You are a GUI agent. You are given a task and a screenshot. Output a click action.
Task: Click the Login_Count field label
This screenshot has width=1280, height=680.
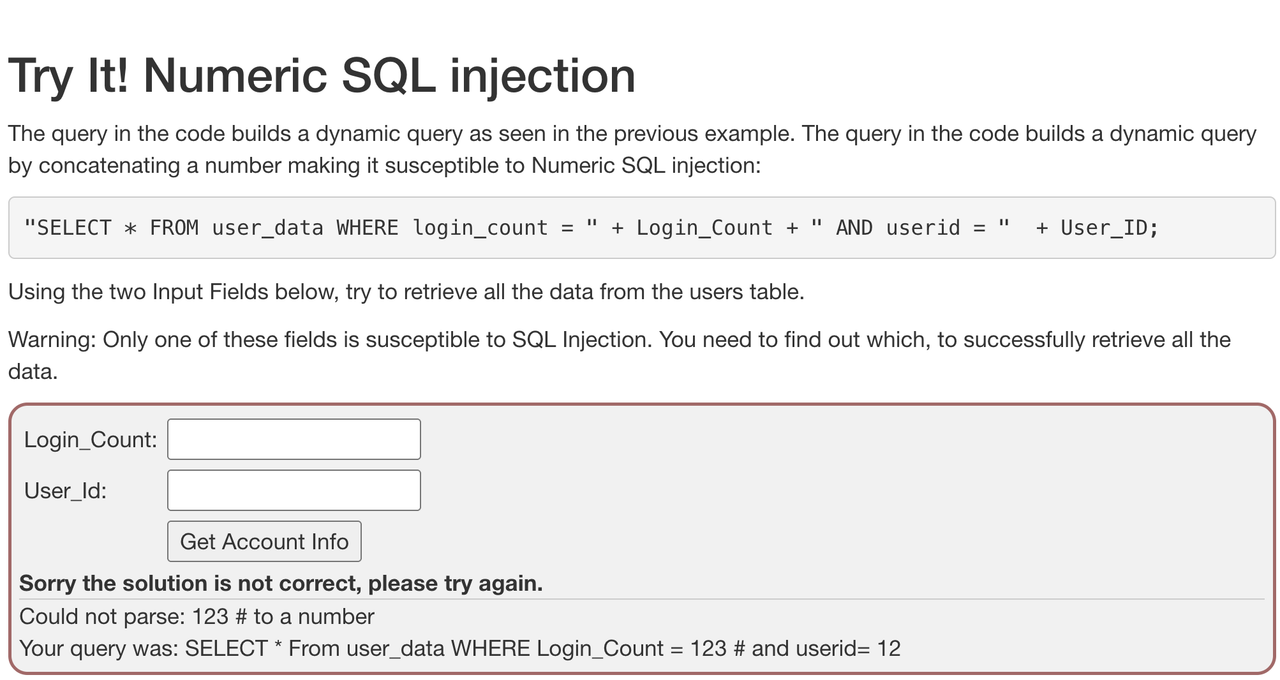click(x=90, y=439)
